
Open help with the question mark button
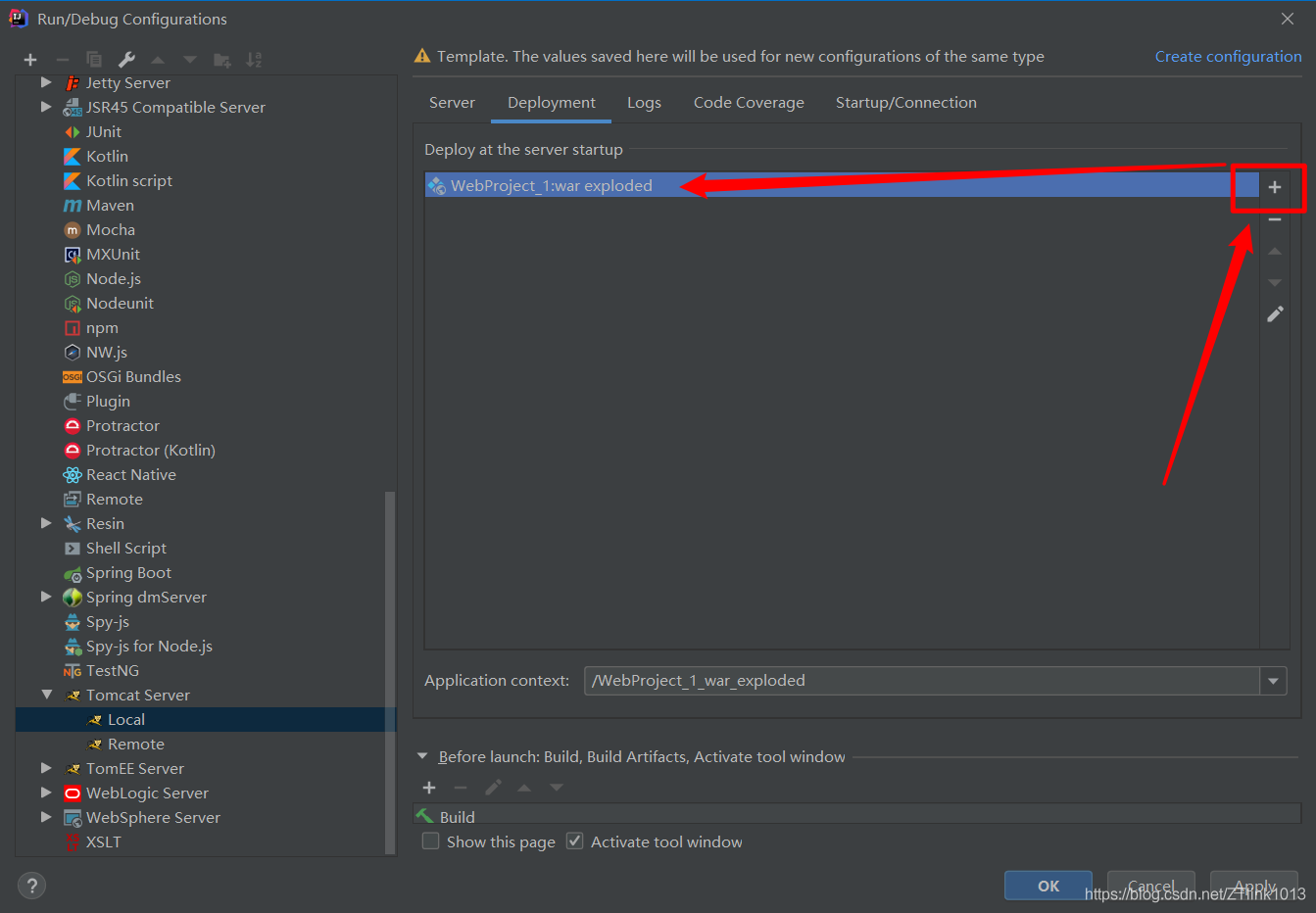tap(32, 886)
